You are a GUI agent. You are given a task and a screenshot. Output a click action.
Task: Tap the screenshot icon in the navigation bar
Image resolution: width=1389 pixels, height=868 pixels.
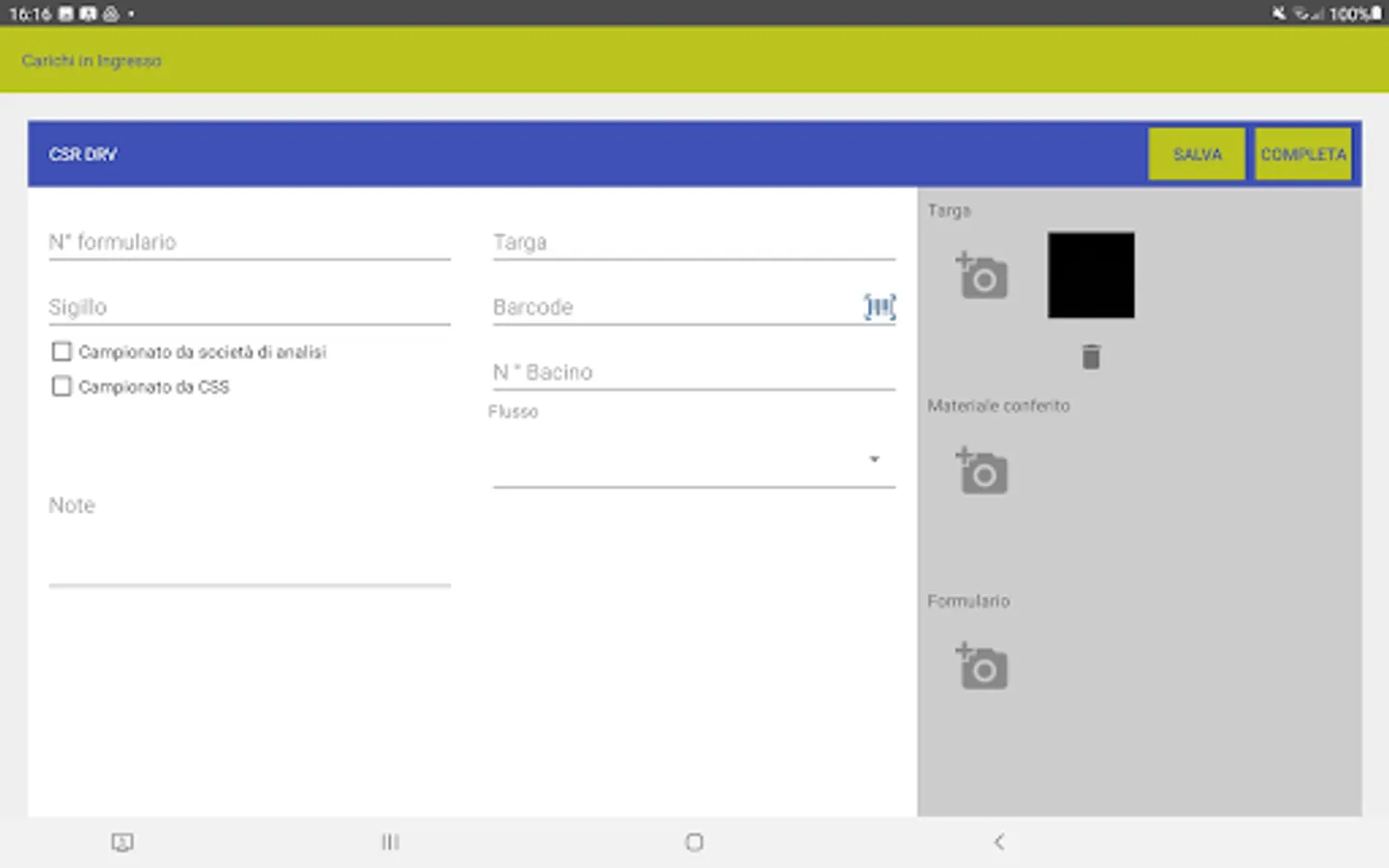tap(122, 842)
